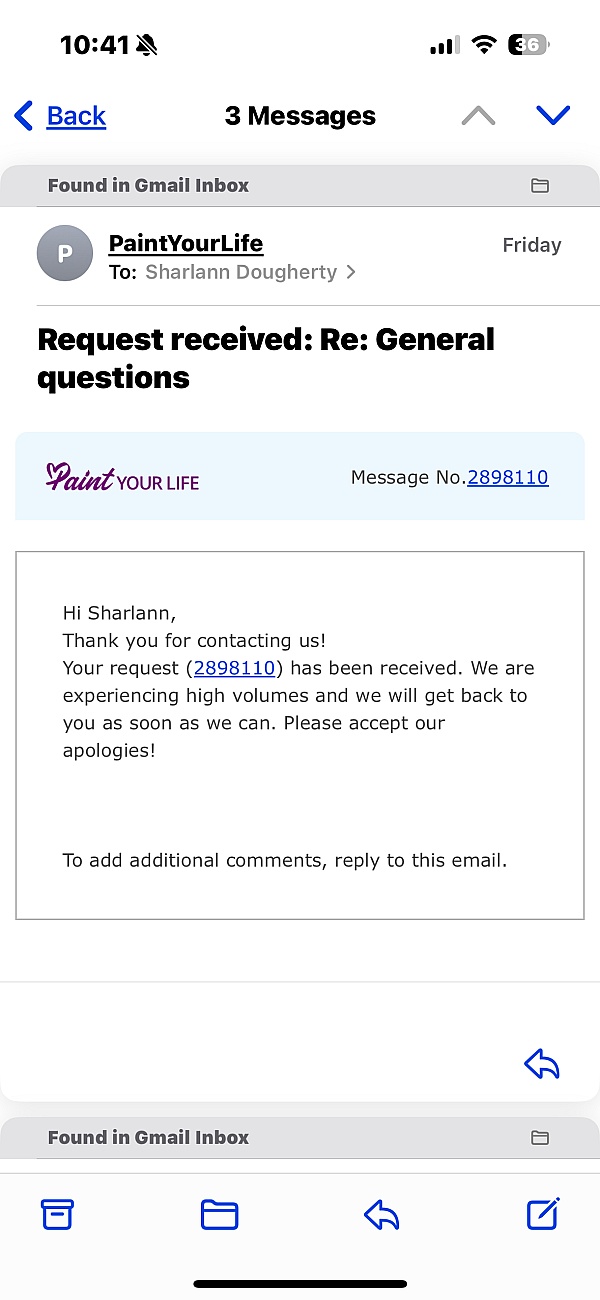Open request 2898110 link in email body

(234, 668)
